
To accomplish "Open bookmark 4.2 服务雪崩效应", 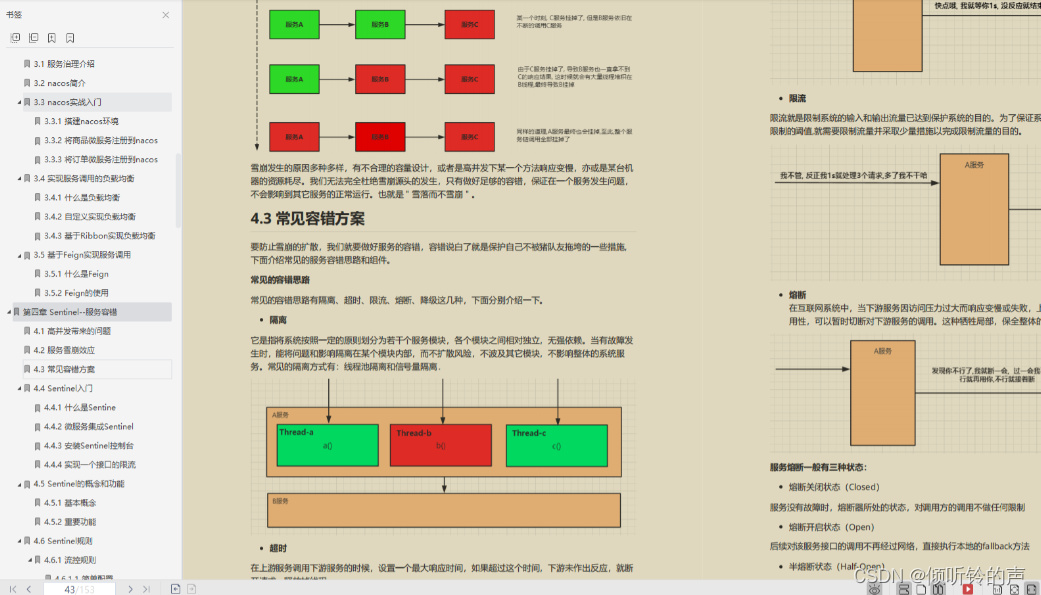I will coord(64,350).
